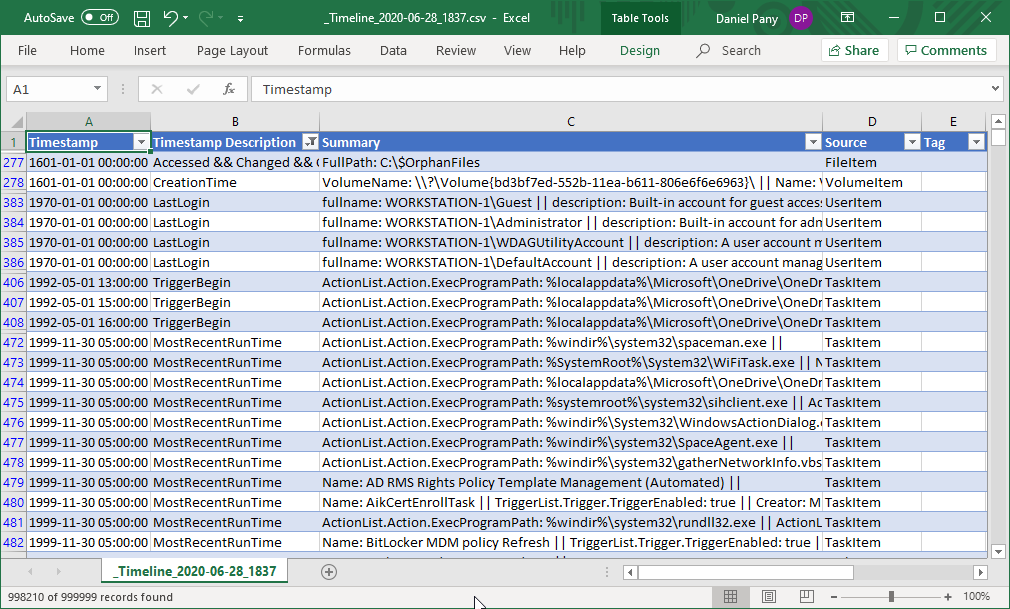Open the Summary column filter dropdown

814,142
